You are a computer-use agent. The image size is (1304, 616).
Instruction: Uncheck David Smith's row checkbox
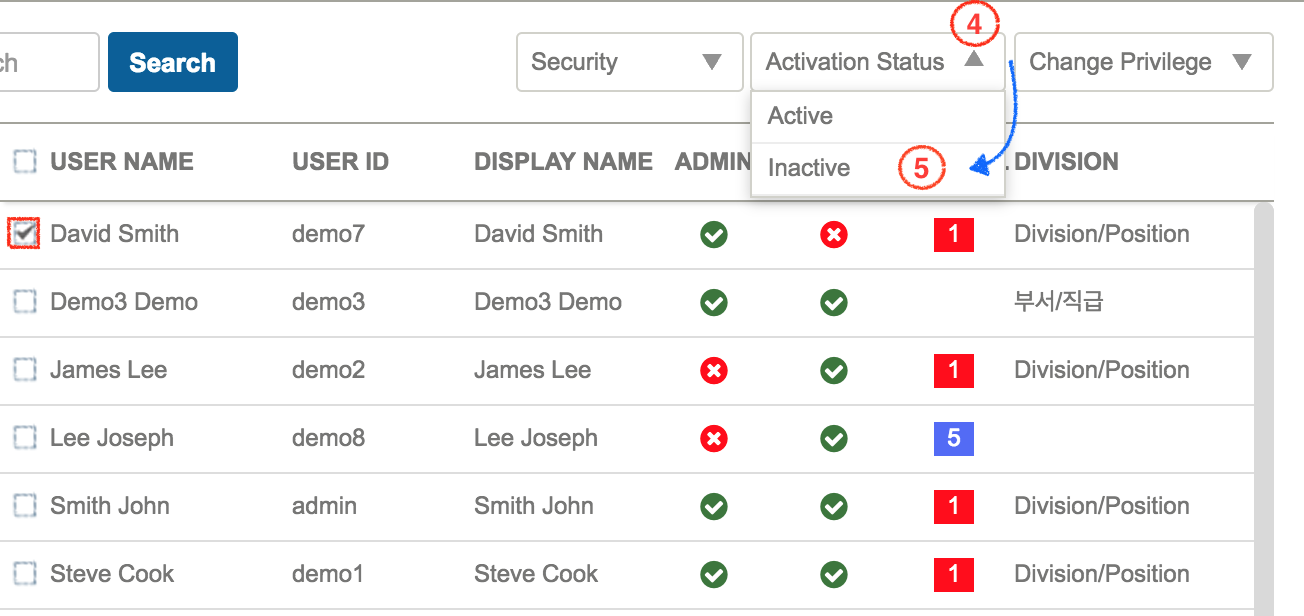tap(25, 233)
